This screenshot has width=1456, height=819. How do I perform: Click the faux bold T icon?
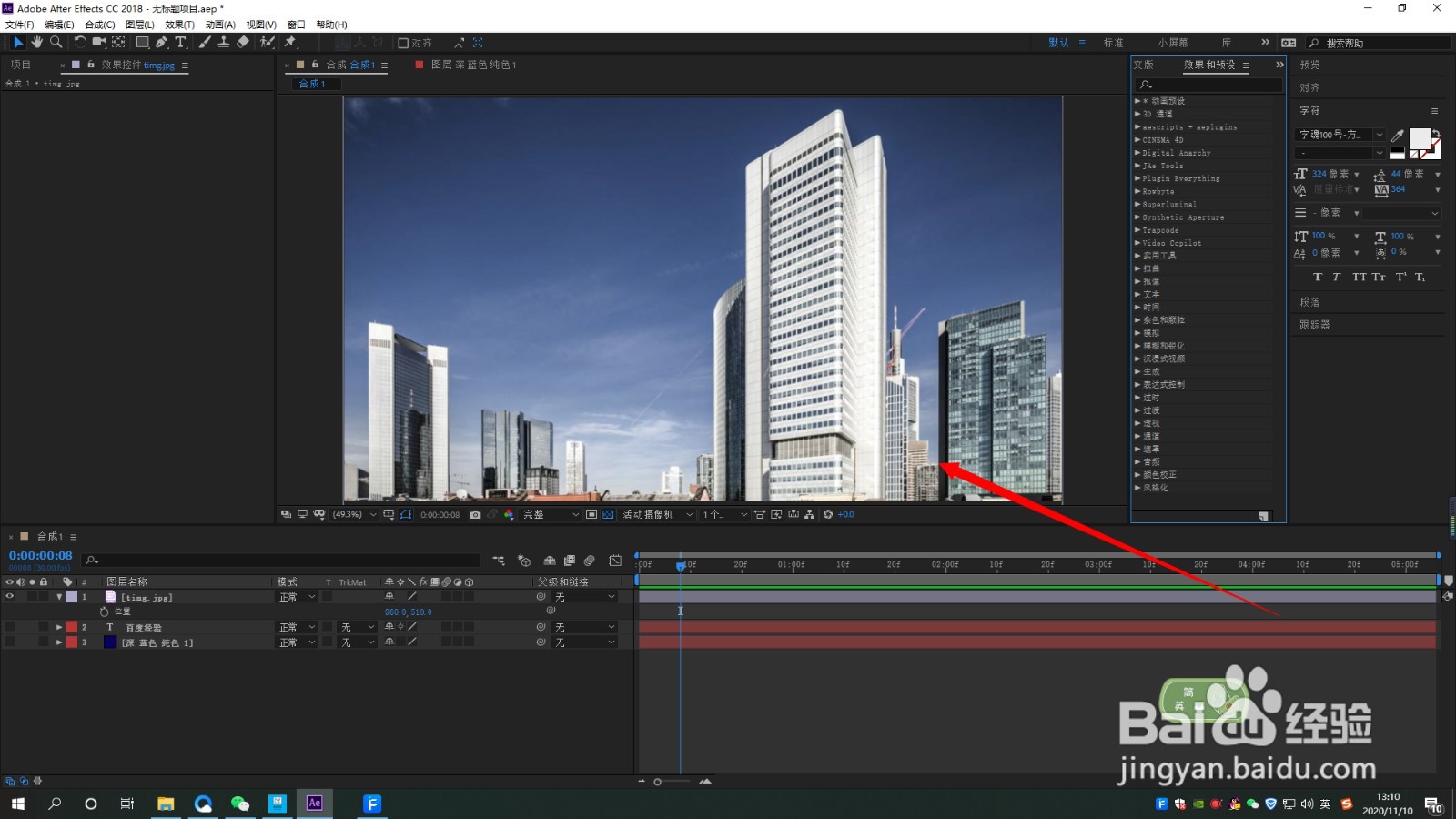coord(1318,277)
